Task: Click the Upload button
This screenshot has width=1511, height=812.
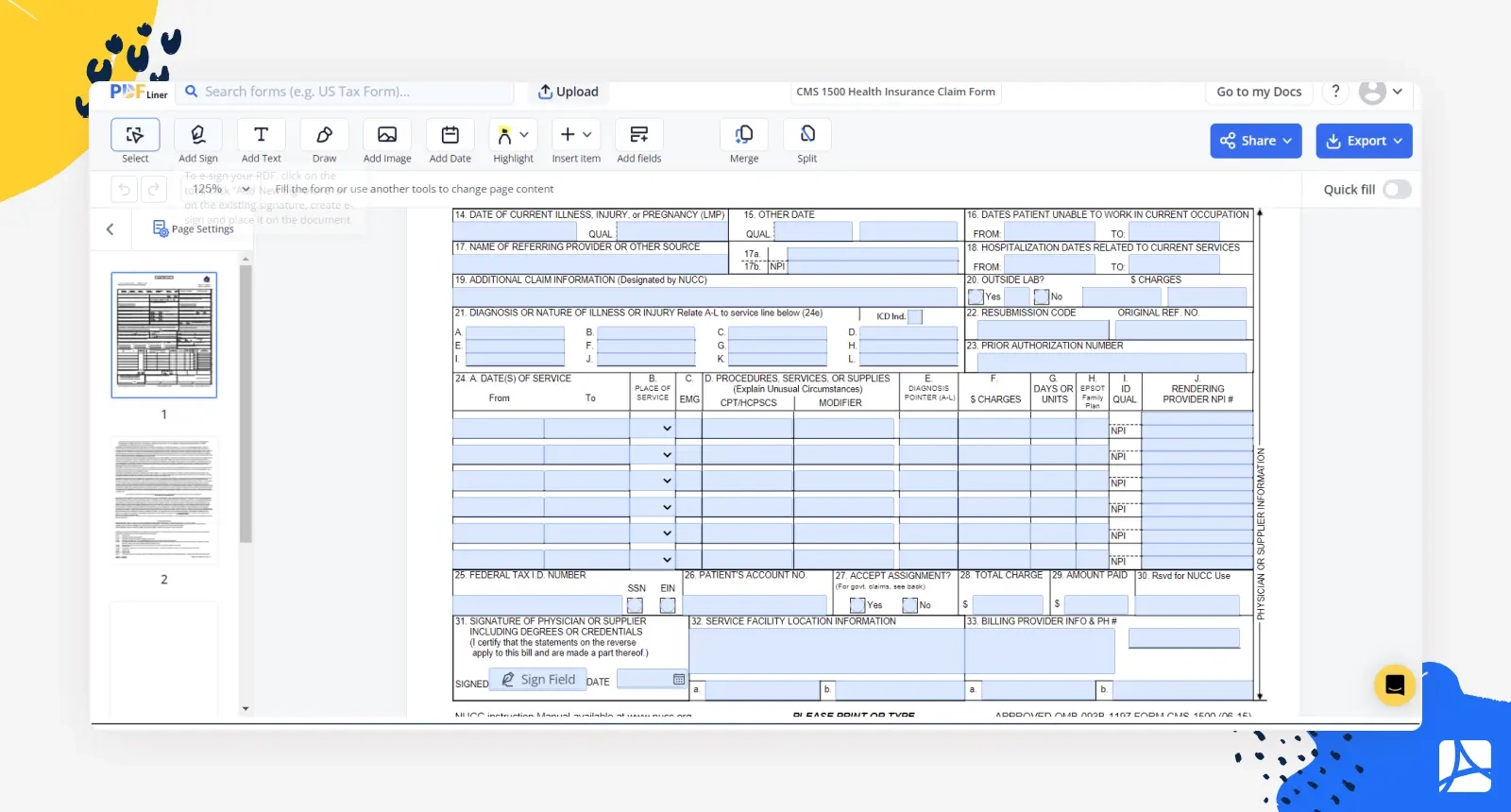Action: click(569, 92)
